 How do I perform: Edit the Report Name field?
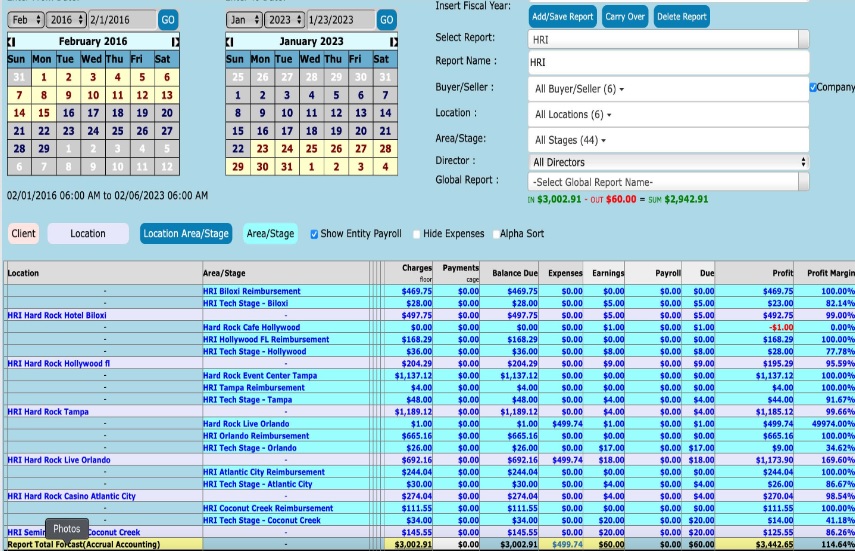668,62
